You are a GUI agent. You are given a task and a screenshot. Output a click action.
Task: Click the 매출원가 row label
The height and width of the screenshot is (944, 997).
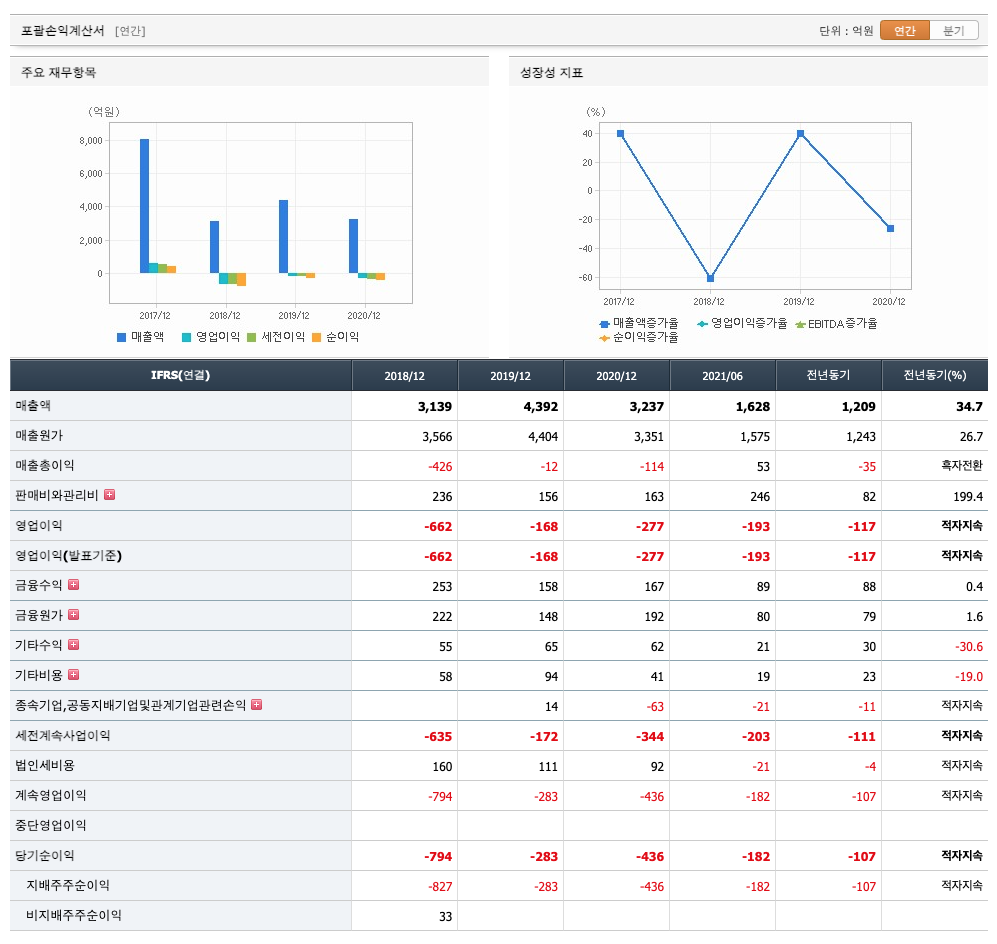[x=39, y=435]
